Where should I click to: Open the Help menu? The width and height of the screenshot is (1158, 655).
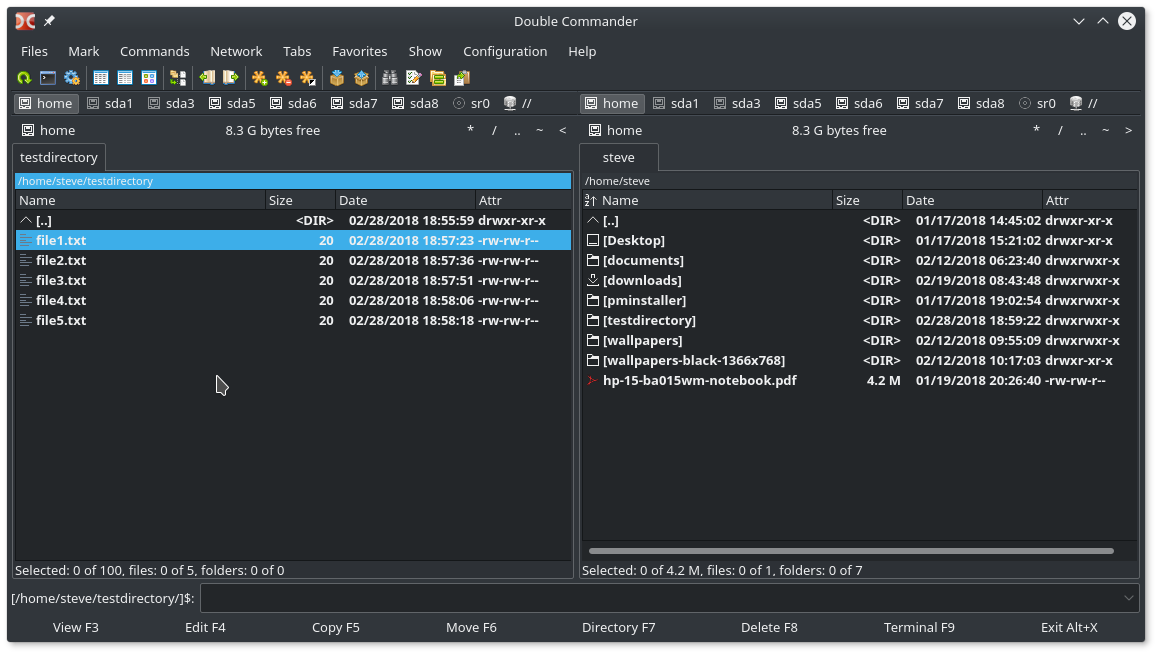pos(582,51)
